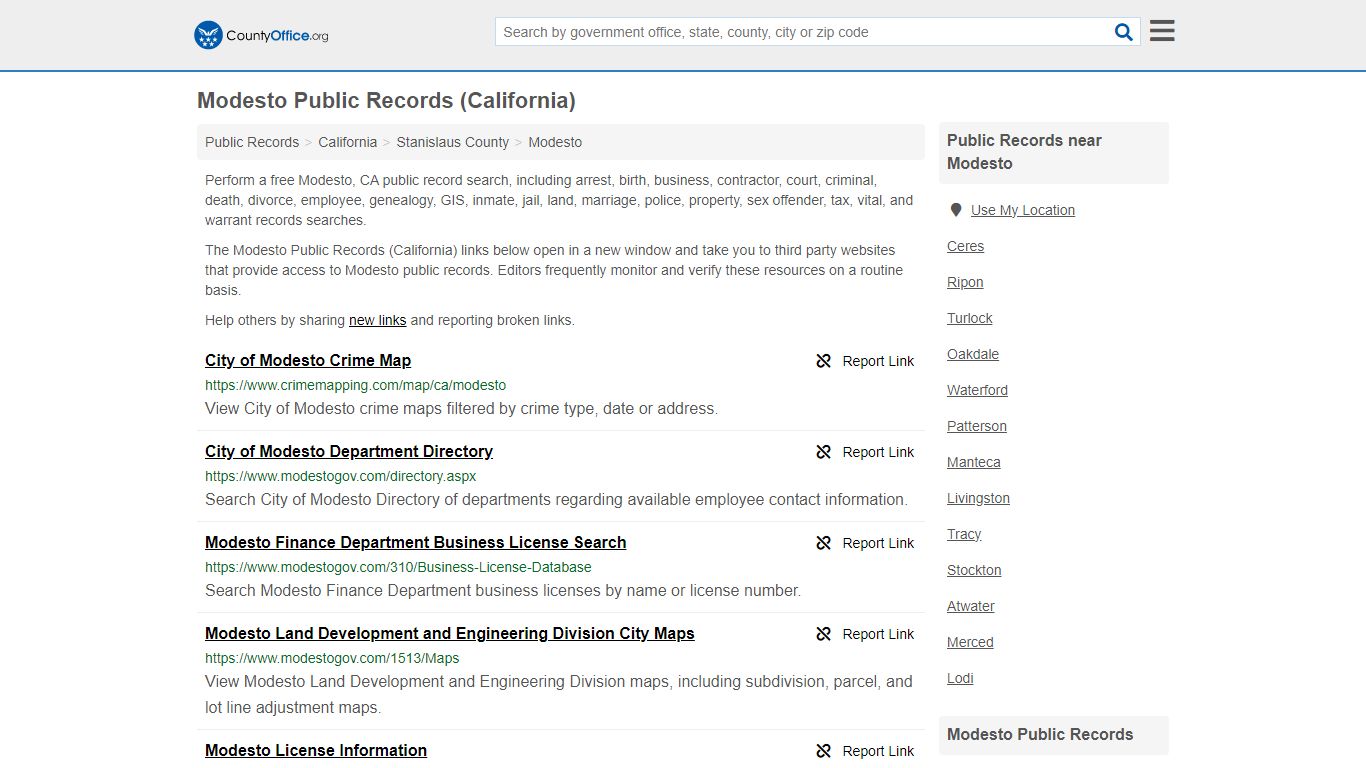Open the CountyOffice.org logo homepage
Image resolution: width=1366 pixels, height=768 pixels.
point(261,35)
